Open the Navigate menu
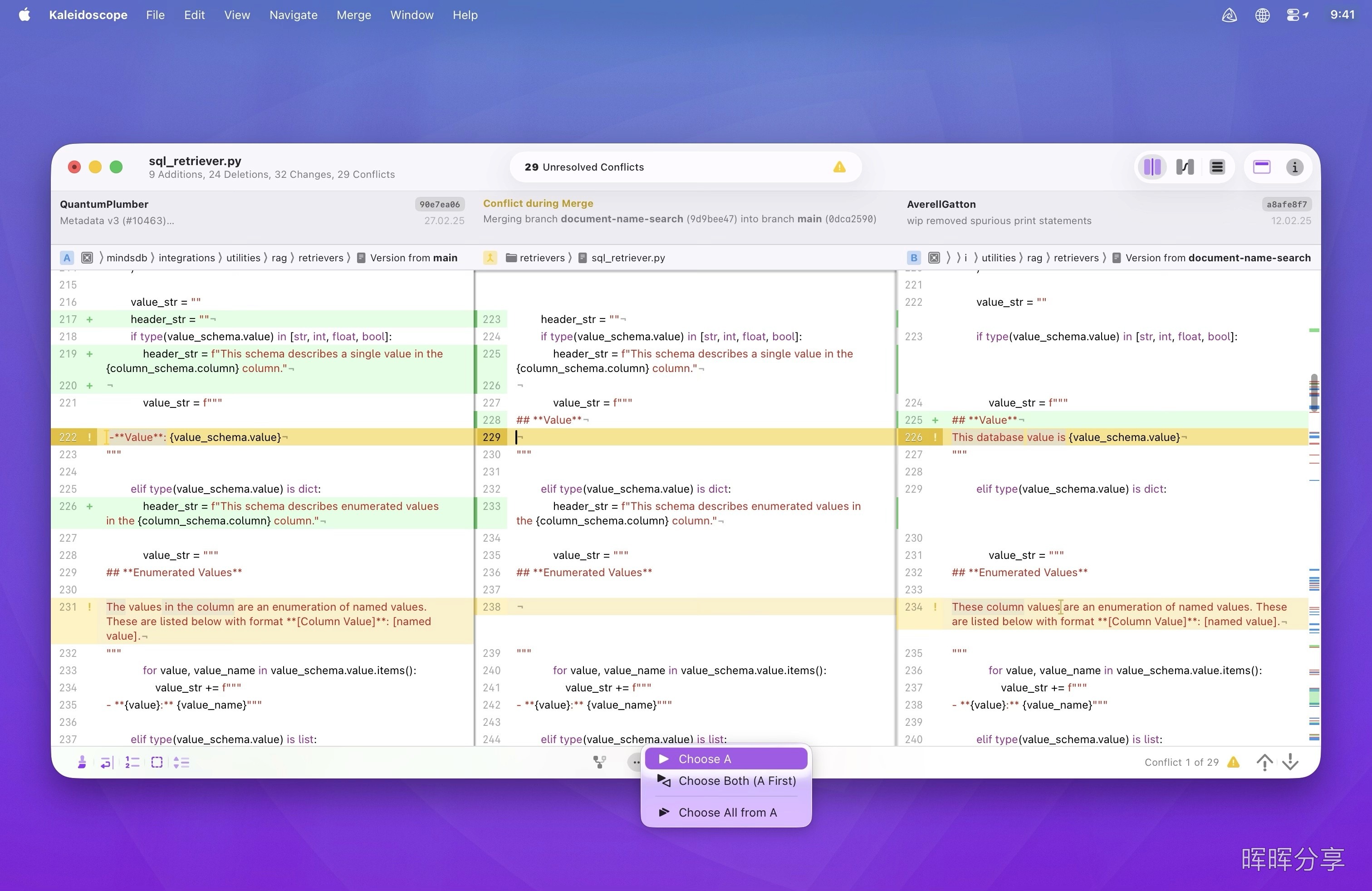 [x=293, y=15]
